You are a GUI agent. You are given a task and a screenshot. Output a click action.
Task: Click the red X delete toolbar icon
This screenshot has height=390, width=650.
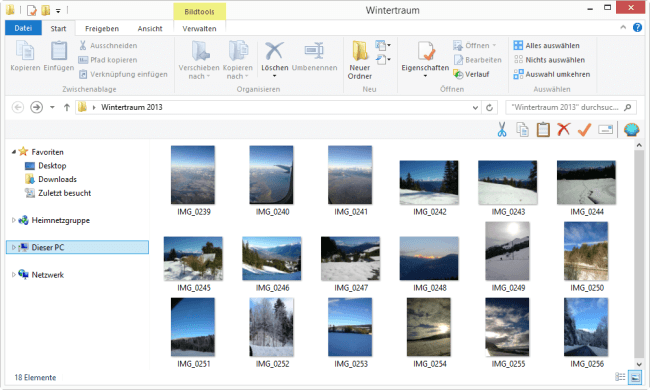pos(563,130)
